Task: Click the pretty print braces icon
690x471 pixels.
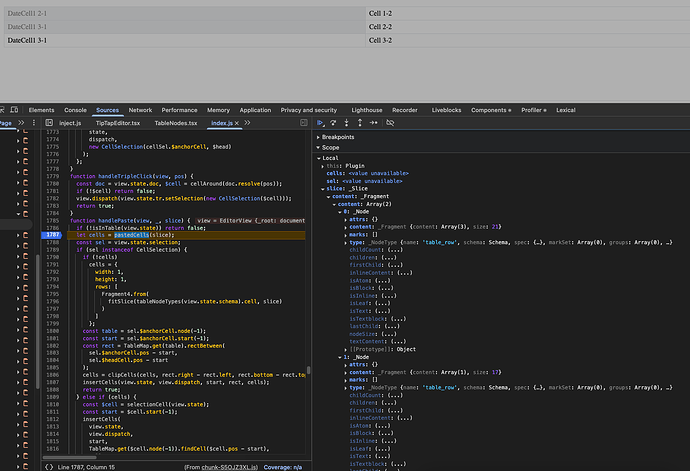Action: [x=49, y=467]
